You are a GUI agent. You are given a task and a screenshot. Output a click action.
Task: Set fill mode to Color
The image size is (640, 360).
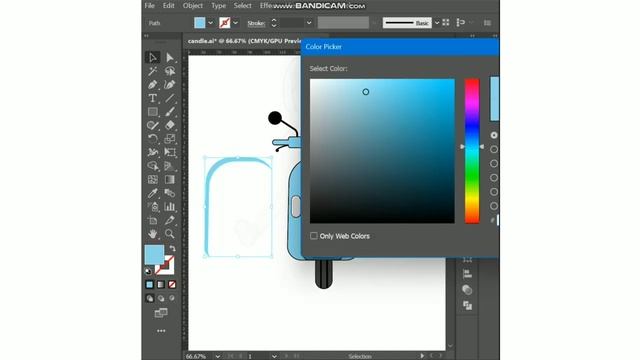[x=149, y=284]
